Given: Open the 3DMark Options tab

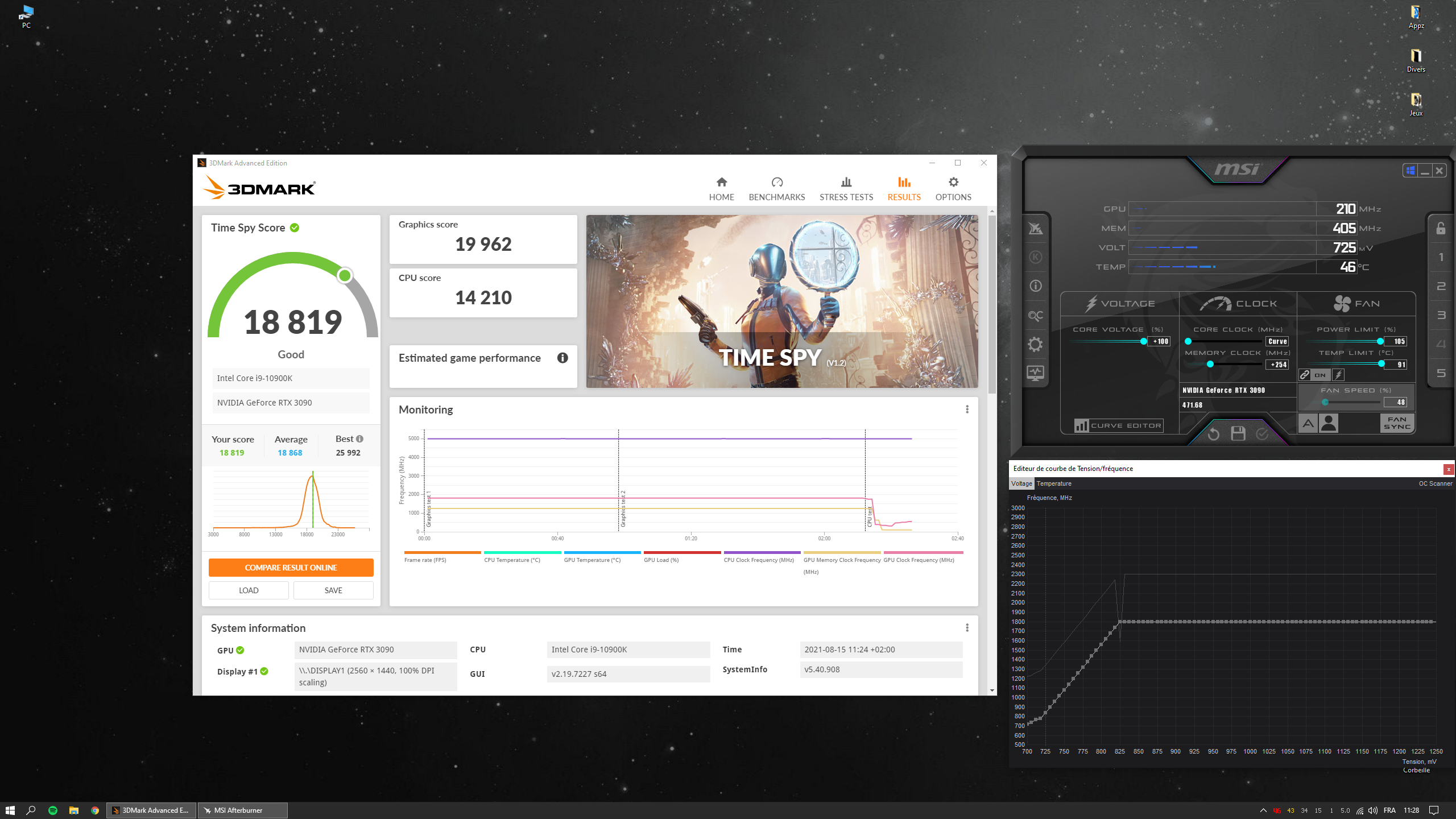Looking at the screenshot, I should (x=953, y=189).
